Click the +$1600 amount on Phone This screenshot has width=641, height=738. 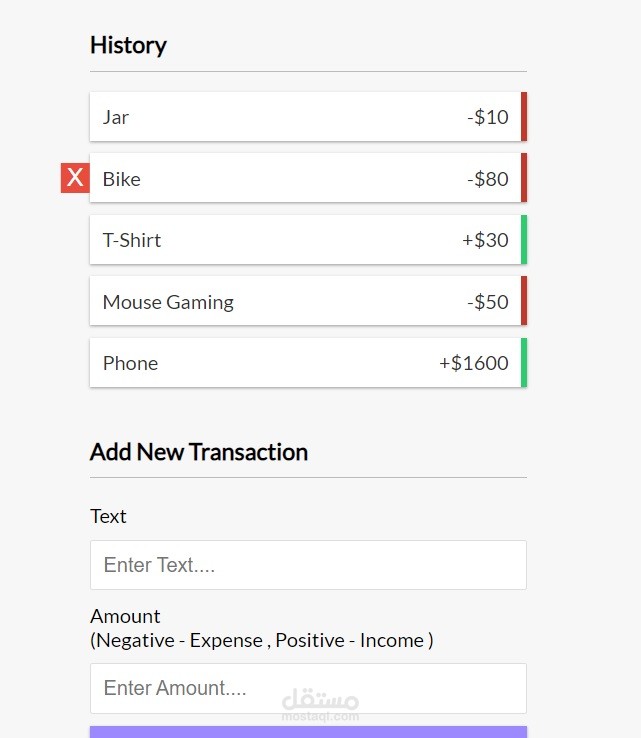pos(474,363)
